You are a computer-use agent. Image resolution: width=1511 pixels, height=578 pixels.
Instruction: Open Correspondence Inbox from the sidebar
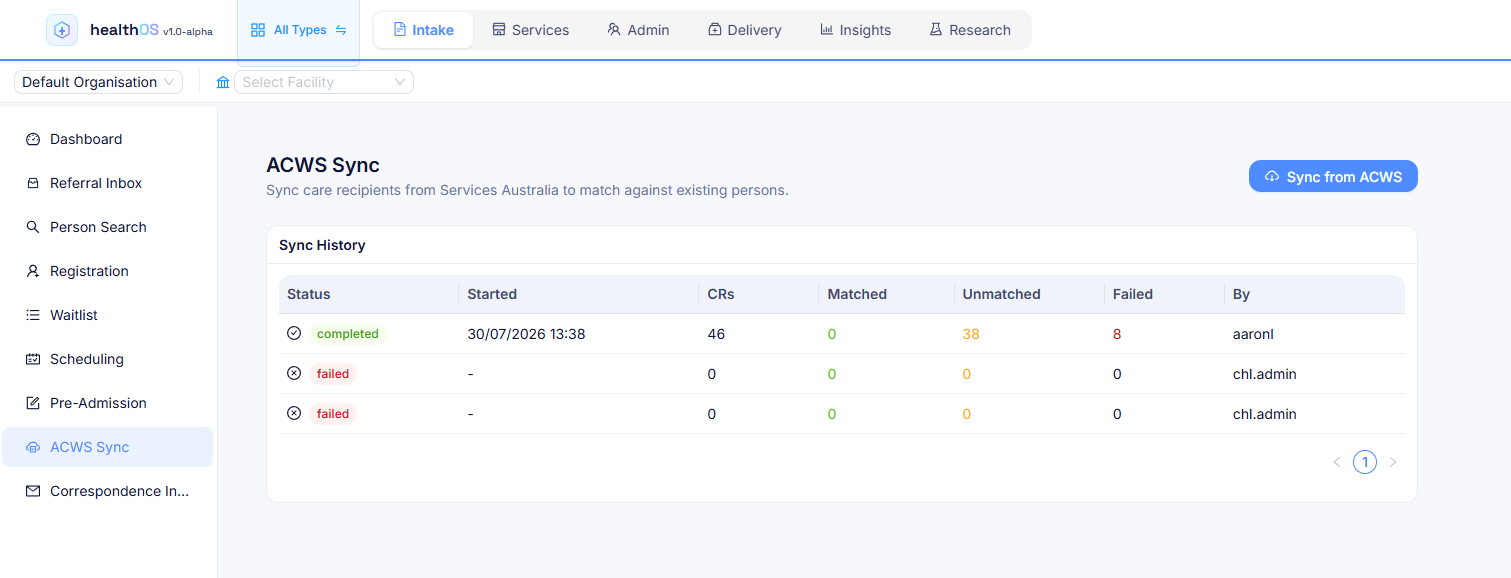[x=108, y=491]
